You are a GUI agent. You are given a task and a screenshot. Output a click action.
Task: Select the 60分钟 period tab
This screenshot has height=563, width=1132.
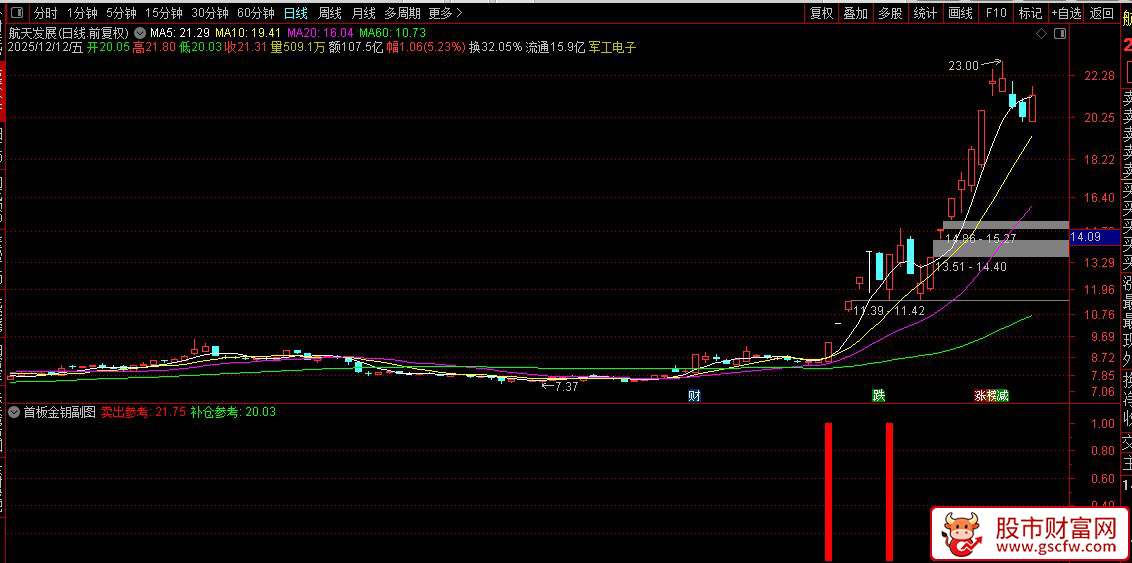(256, 13)
